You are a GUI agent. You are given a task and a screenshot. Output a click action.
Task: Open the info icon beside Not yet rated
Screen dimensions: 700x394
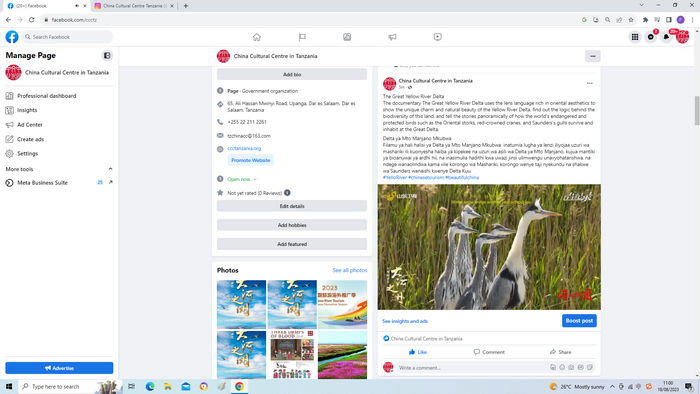point(288,193)
